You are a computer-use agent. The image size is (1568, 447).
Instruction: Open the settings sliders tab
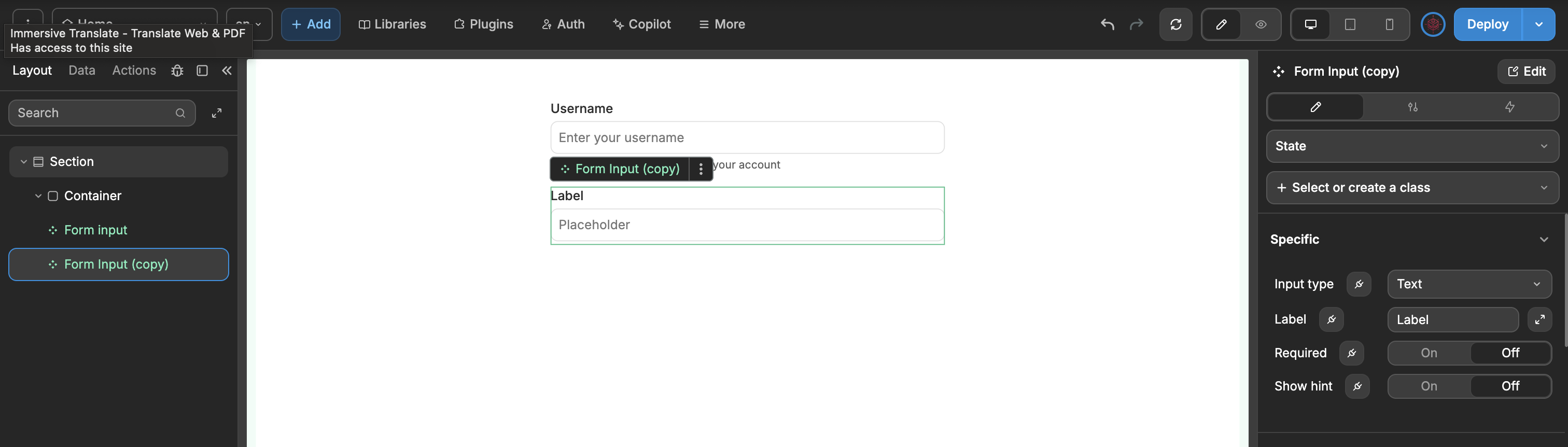[1413, 107]
